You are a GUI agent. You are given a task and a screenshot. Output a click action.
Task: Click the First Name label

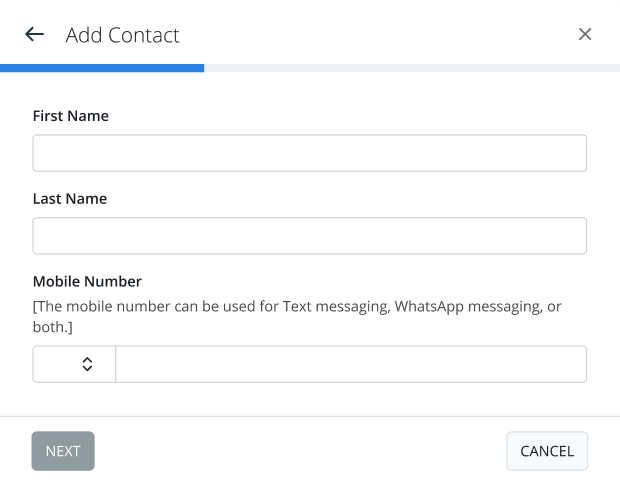click(x=71, y=116)
